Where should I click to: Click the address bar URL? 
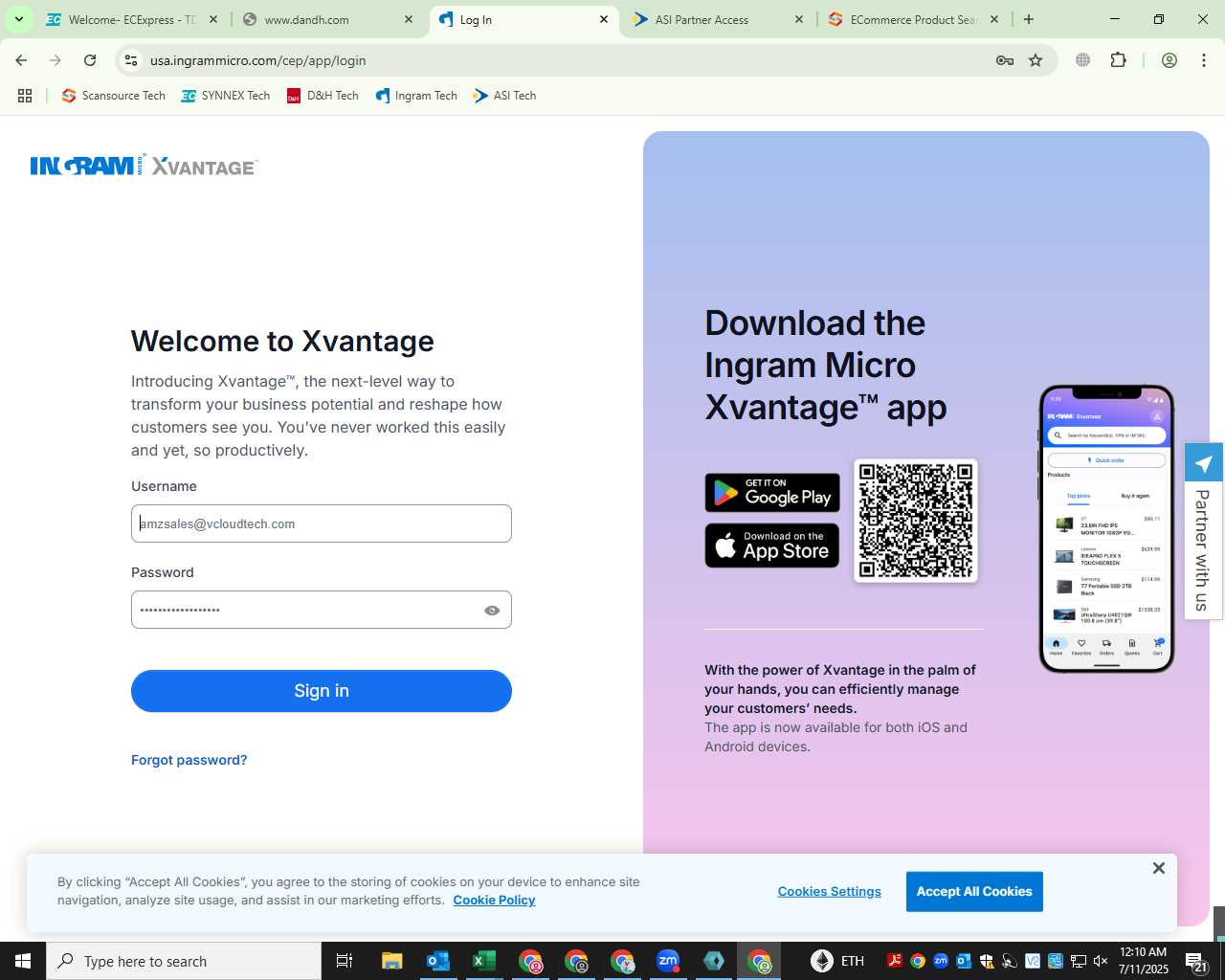tap(258, 60)
